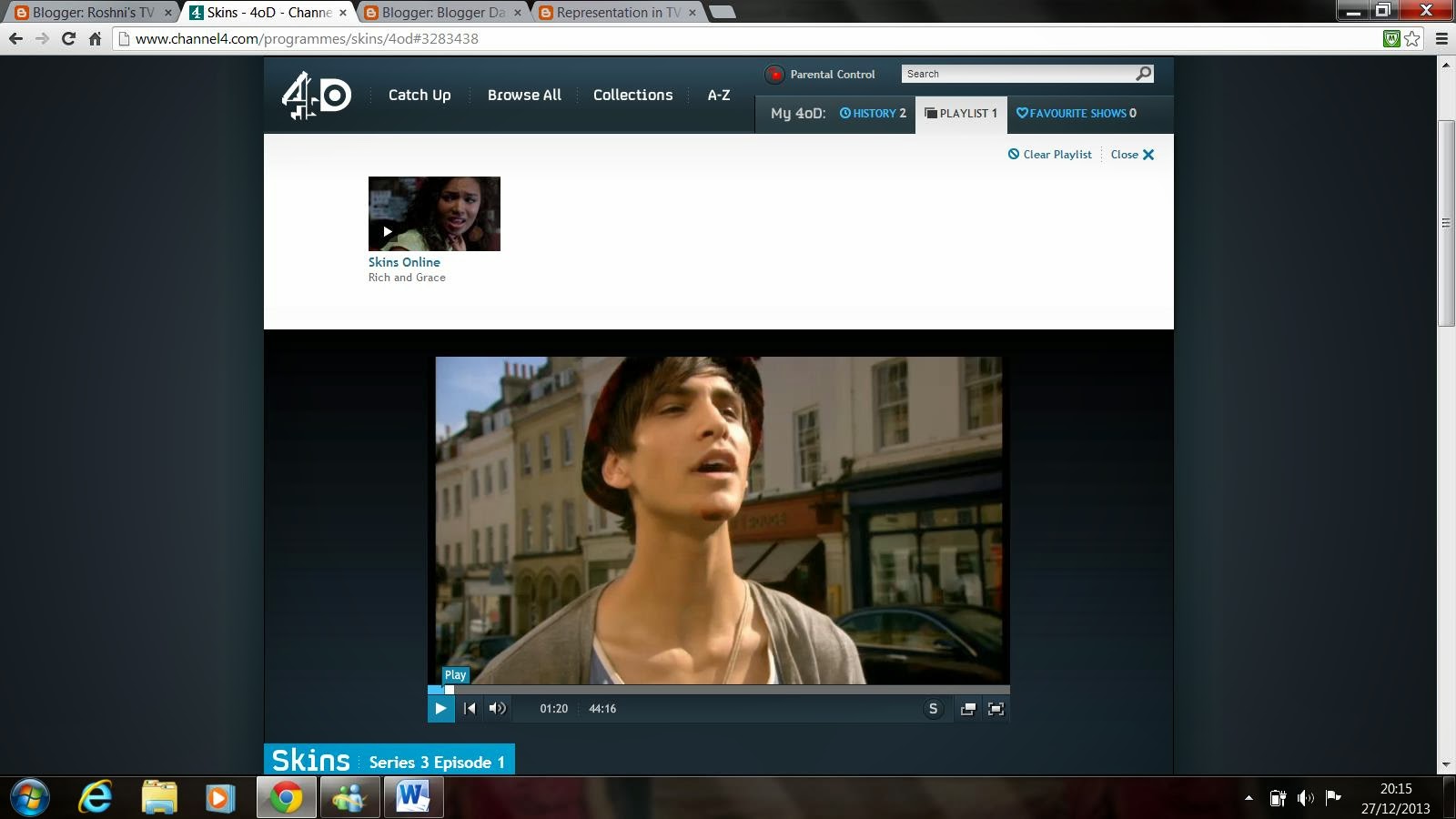1456x819 pixels.
Task: Open Parental Control settings
Action: coord(820,75)
